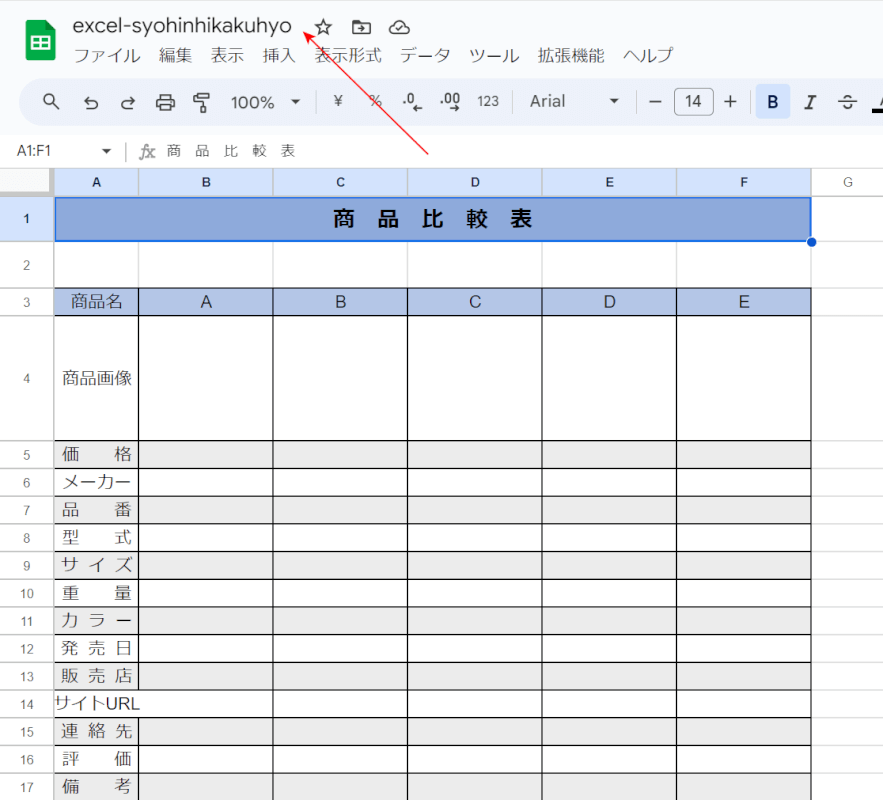
Task: Click the font size 14 field
Action: click(693, 101)
